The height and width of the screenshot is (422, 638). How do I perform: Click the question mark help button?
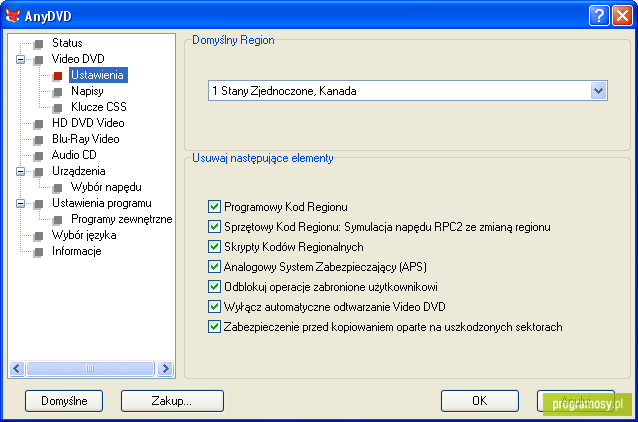599,15
